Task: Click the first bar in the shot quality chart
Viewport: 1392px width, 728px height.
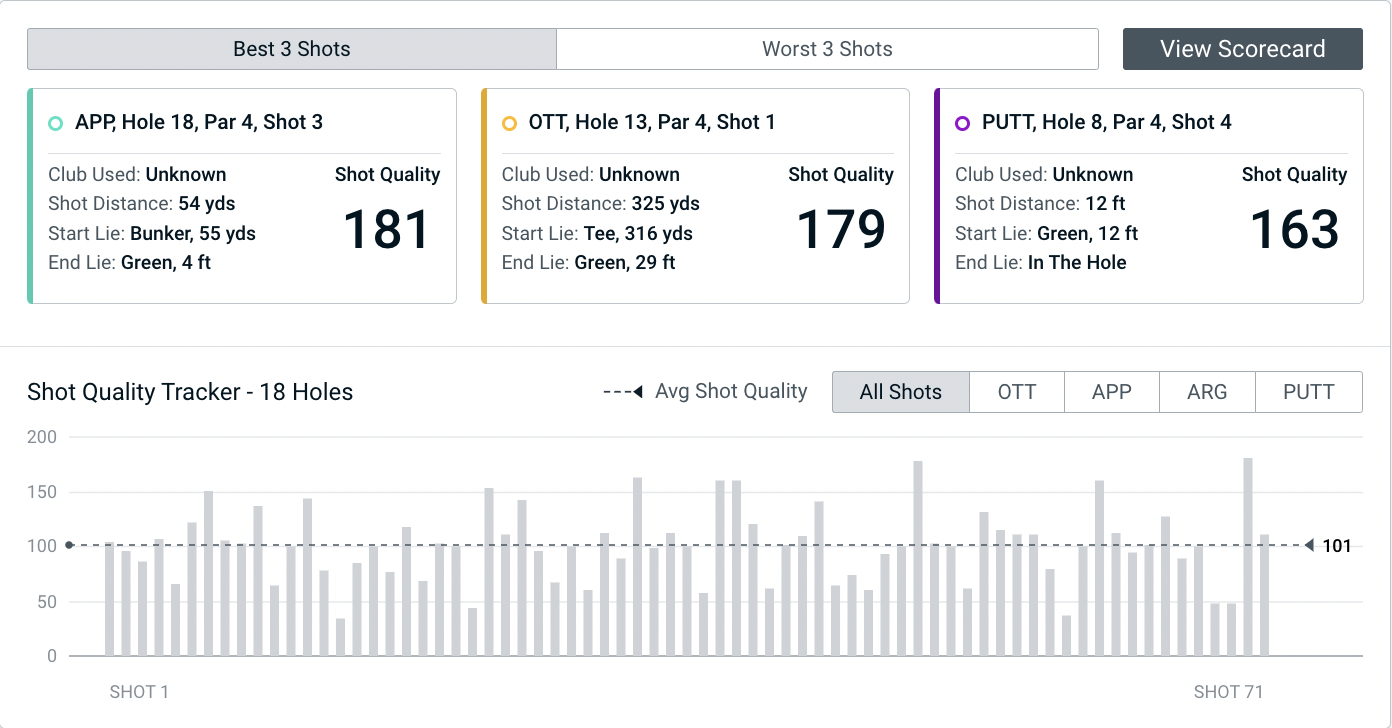Action: click(x=109, y=600)
